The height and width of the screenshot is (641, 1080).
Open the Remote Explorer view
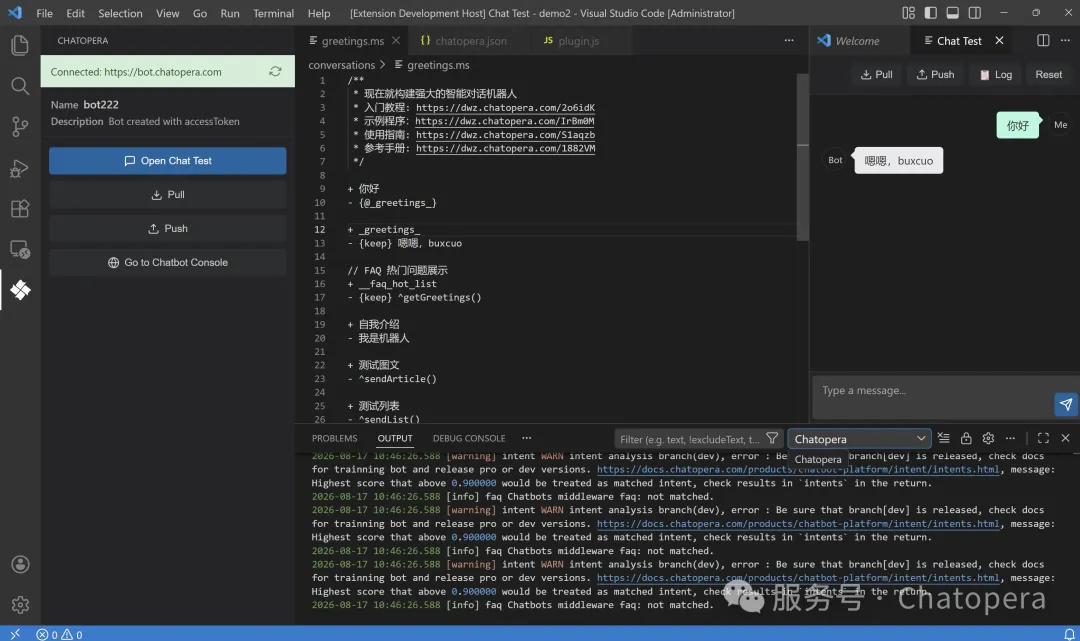pyautogui.click(x=20, y=249)
